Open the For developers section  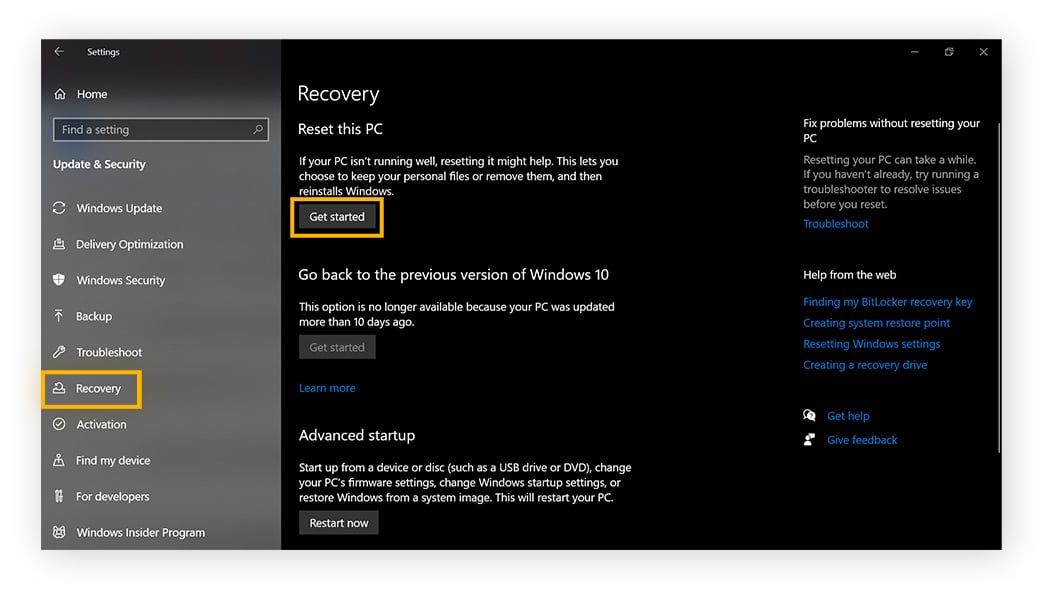(x=112, y=497)
